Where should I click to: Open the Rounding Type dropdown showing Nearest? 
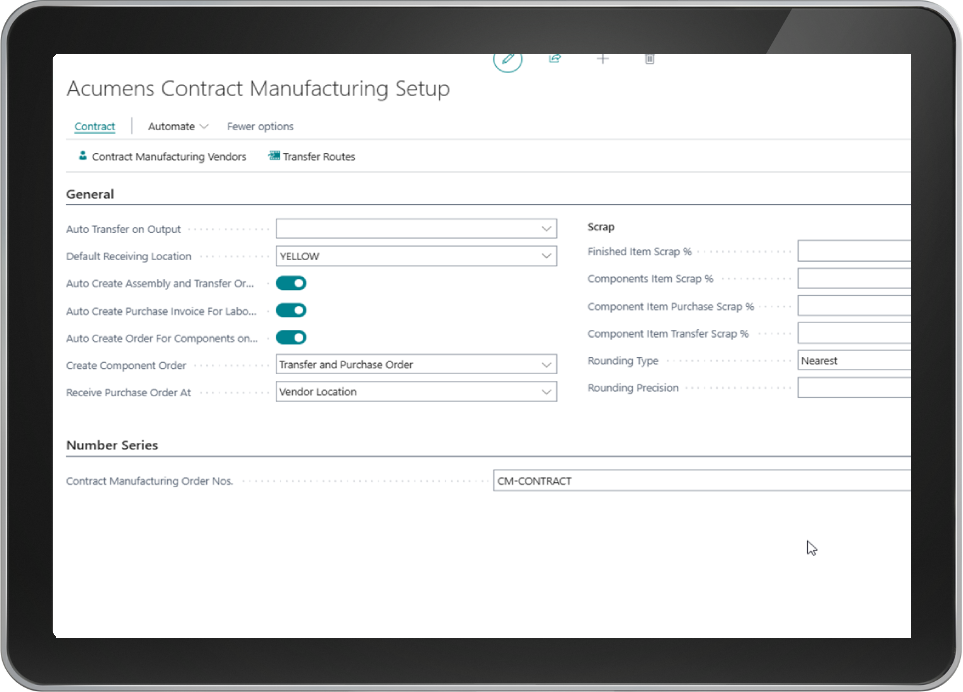[x=854, y=360]
